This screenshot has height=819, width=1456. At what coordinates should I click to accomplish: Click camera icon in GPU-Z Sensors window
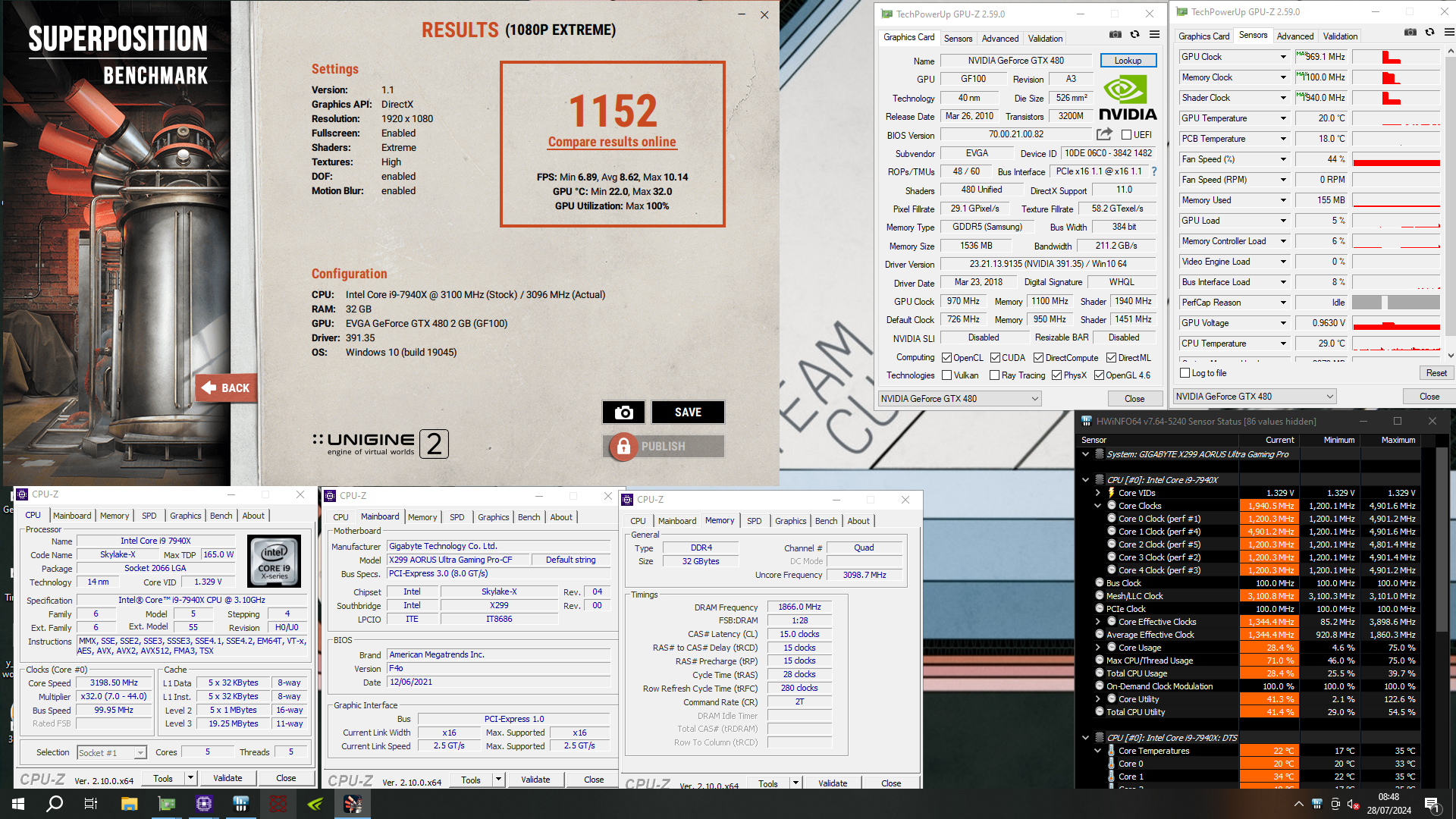1410,33
